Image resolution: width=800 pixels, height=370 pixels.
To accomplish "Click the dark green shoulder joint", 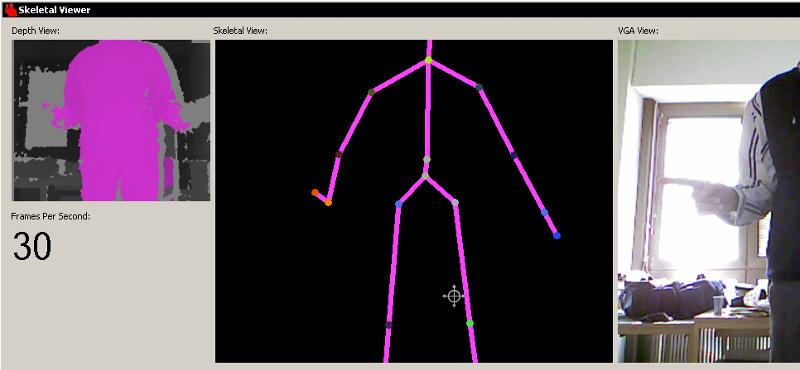I will pyautogui.click(x=479, y=87).
